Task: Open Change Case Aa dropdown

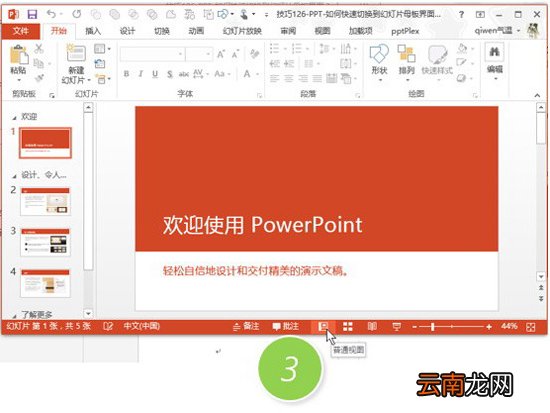Action: pyautogui.click(x=222, y=74)
